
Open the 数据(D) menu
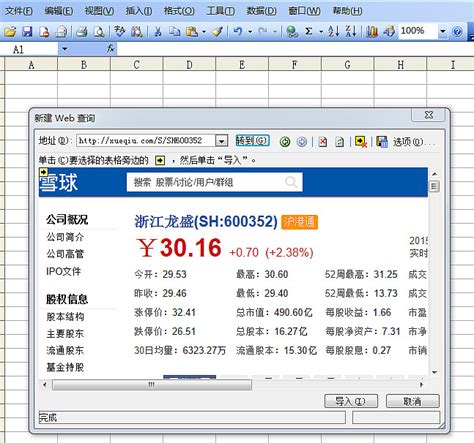[261, 11]
